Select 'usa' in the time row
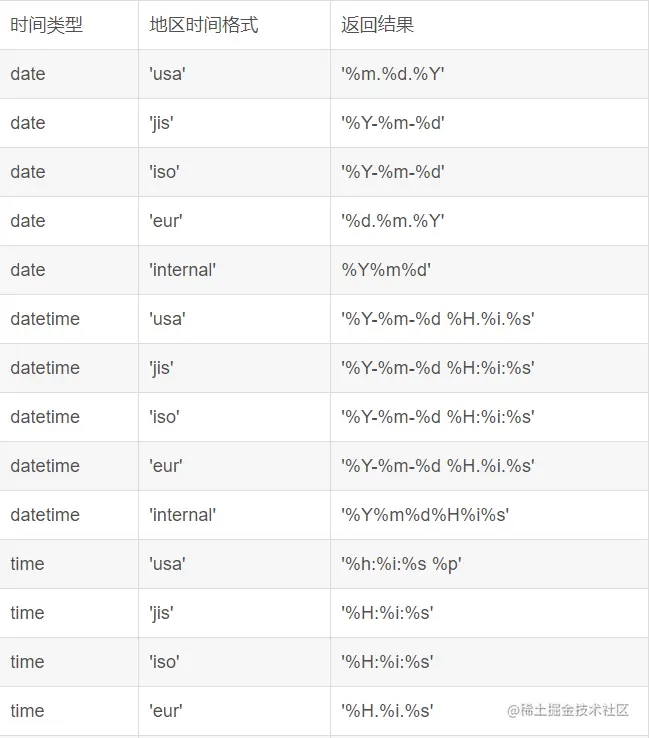The image size is (649, 738). coord(167,564)
